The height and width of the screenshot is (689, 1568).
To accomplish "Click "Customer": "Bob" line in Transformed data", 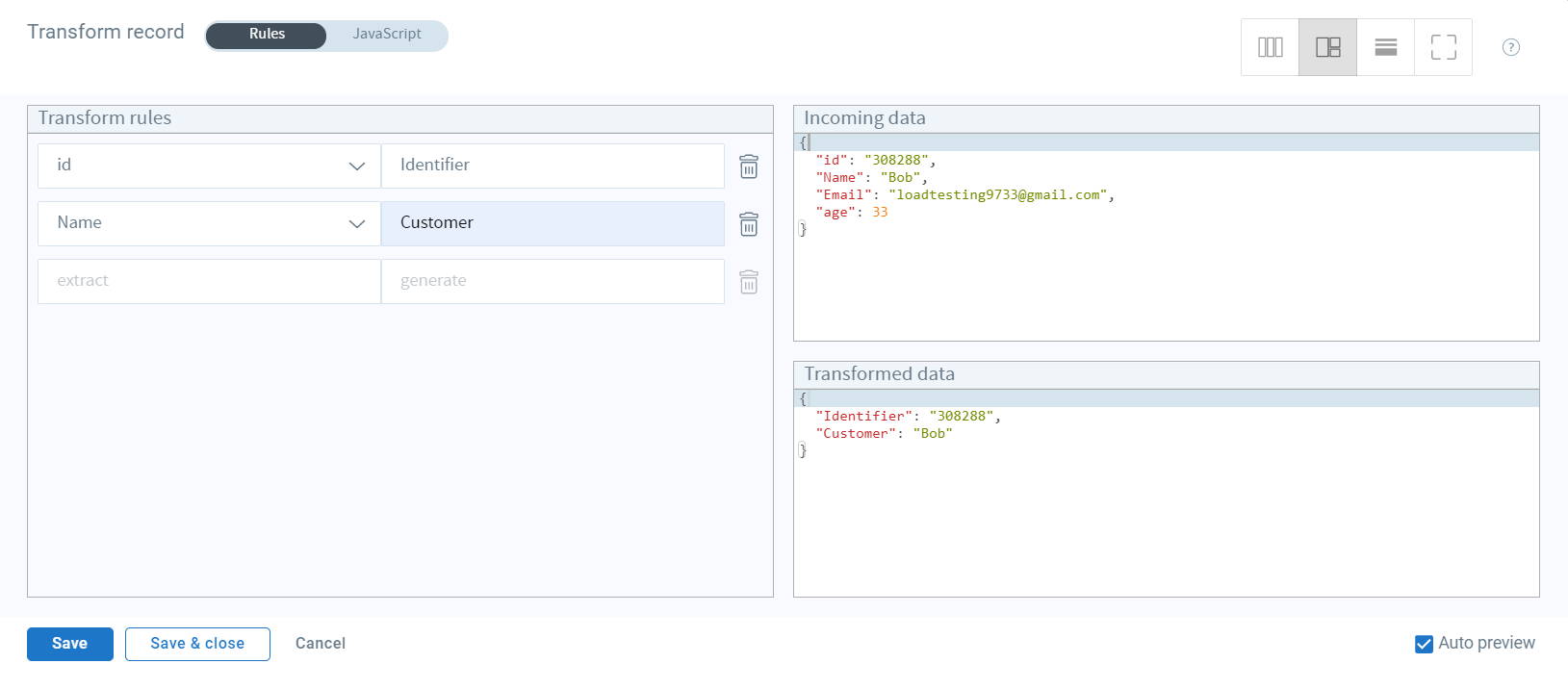I will pos(885,434).
